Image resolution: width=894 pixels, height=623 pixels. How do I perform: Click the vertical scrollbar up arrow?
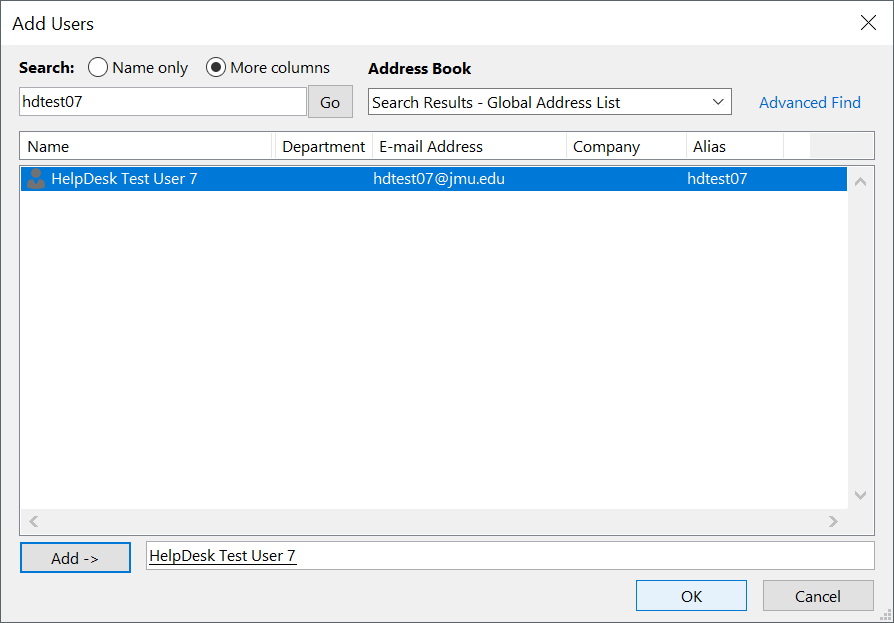[860, 182]
